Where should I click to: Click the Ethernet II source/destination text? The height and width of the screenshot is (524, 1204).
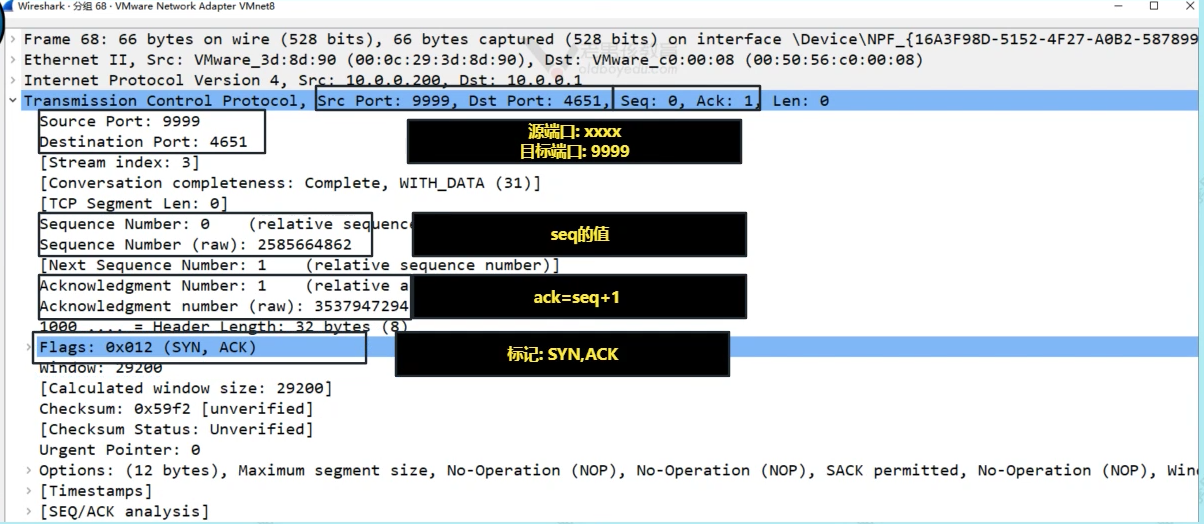click(473, 60)
